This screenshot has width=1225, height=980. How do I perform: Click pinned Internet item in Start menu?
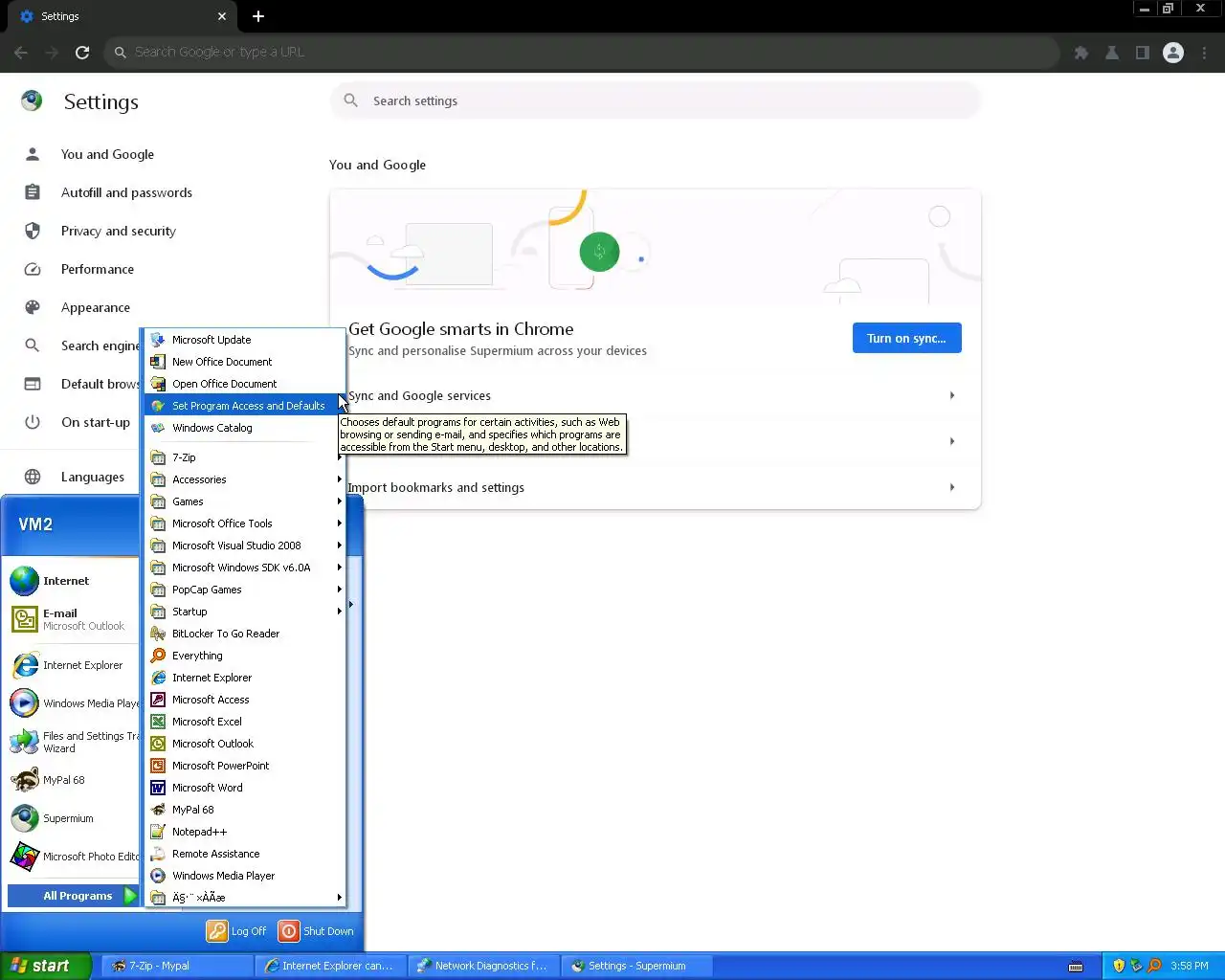[x=73, y=581]
